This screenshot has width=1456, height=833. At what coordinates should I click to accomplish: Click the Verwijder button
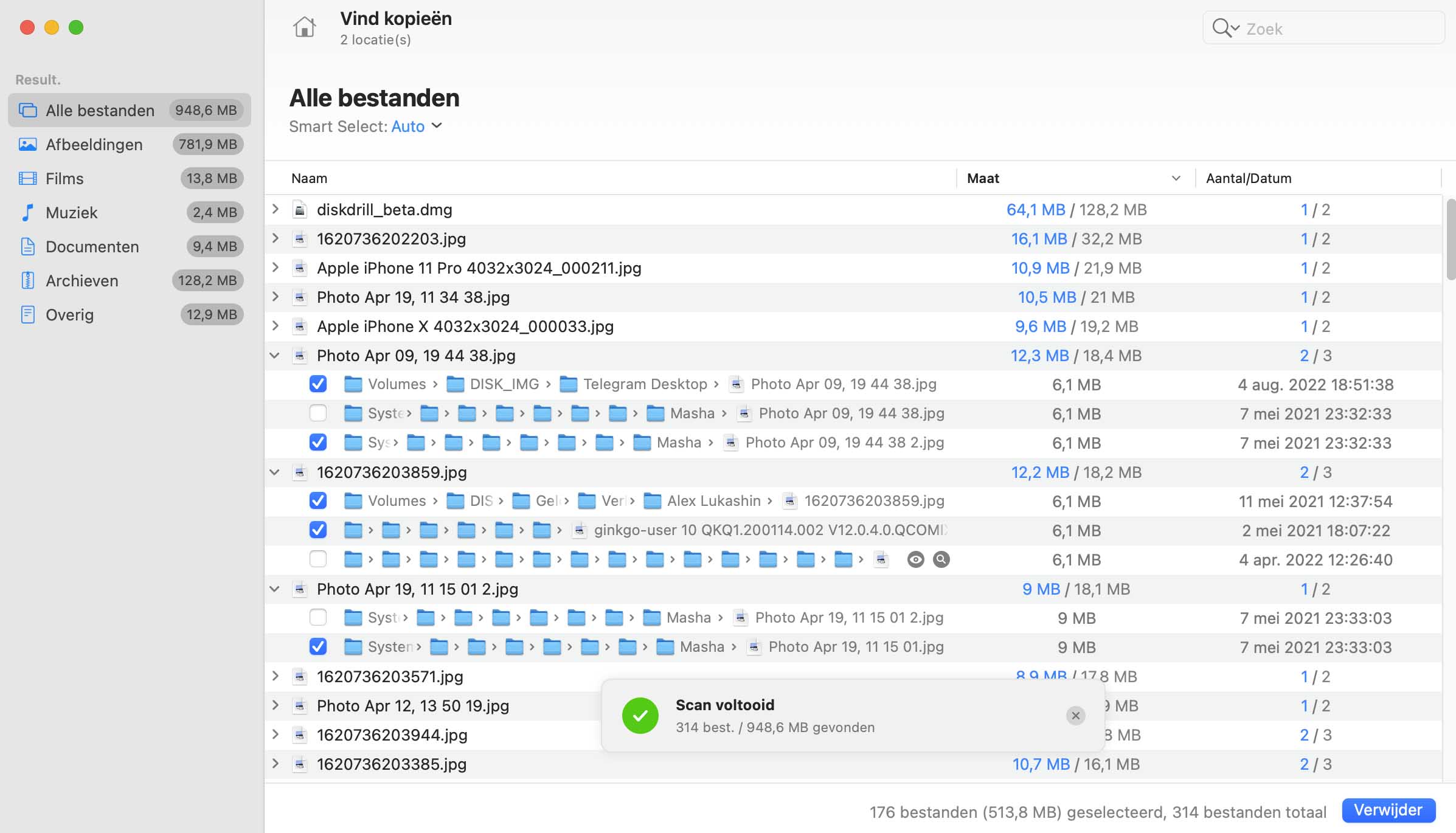click(x=1388, y=811)
